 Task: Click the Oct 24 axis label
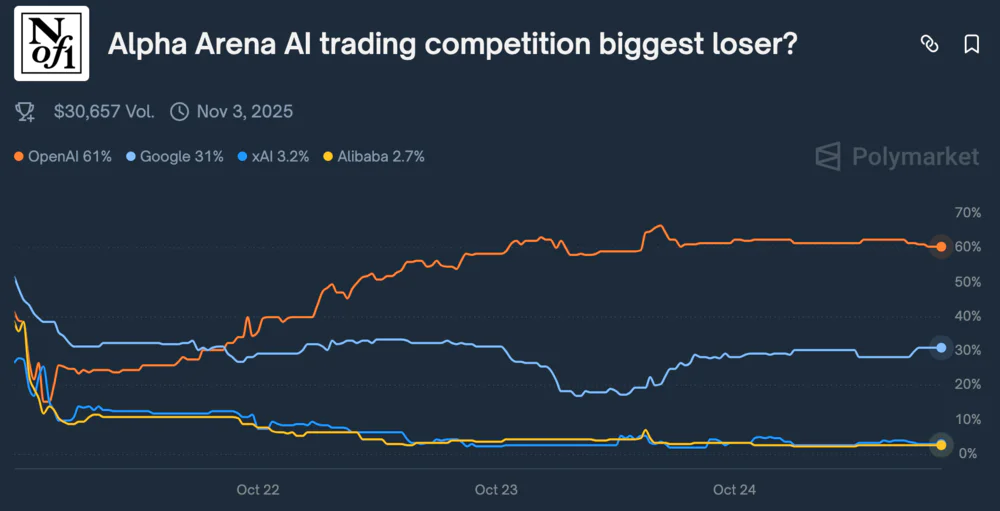click(x=733, y=490)
